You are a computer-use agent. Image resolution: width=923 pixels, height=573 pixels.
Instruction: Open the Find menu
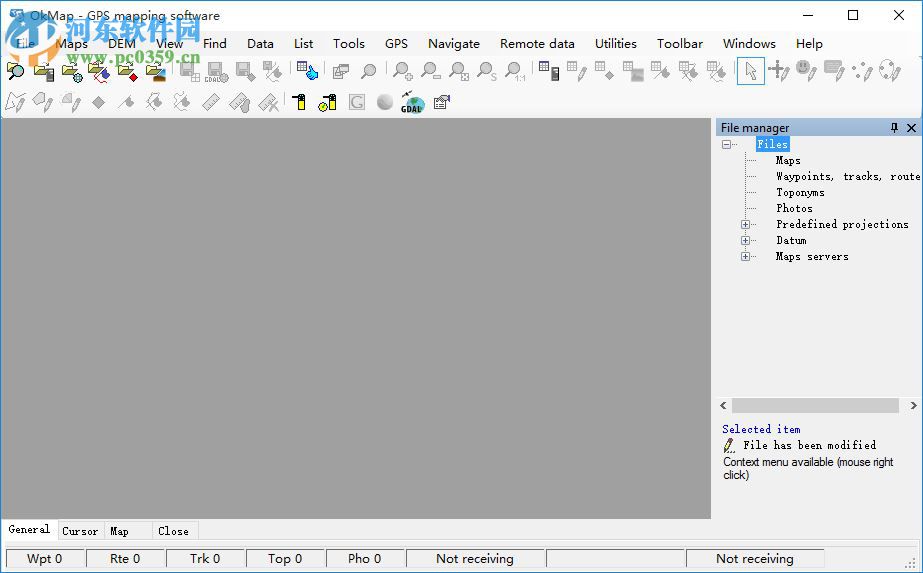(215, 44)
